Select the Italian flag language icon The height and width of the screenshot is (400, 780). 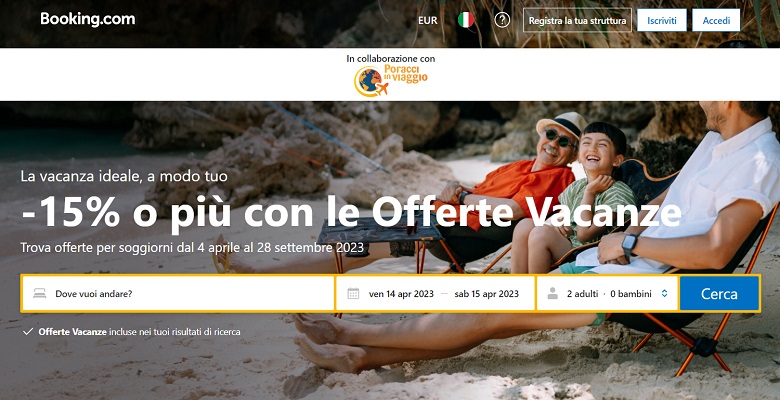click(x=466, y=20)
